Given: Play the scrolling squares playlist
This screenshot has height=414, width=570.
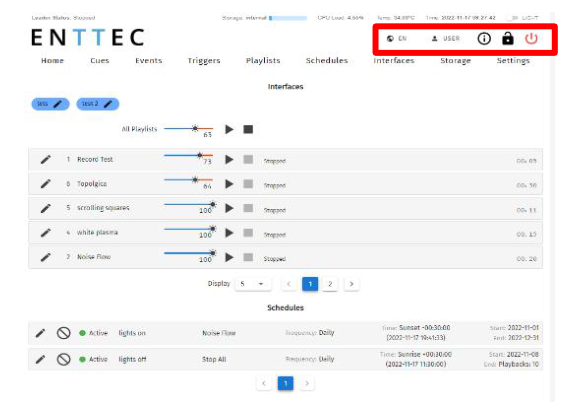Looking at the screenshot, I should pyautogui.click(x=229, y=208).
